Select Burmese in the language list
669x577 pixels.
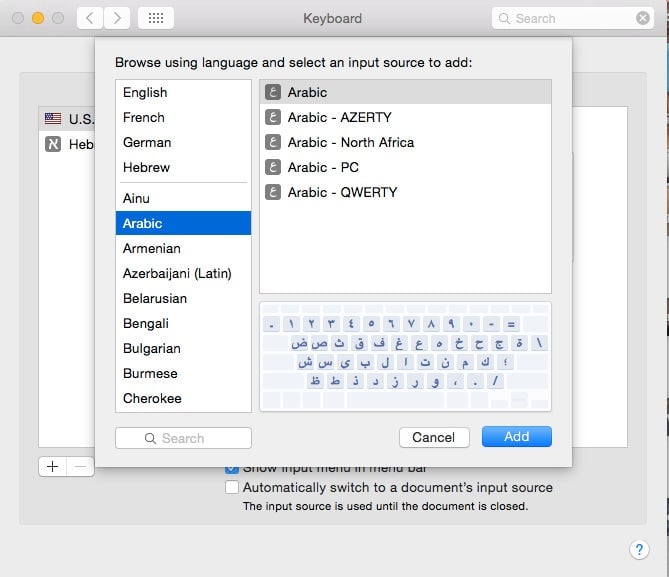[x=183, y=373]
